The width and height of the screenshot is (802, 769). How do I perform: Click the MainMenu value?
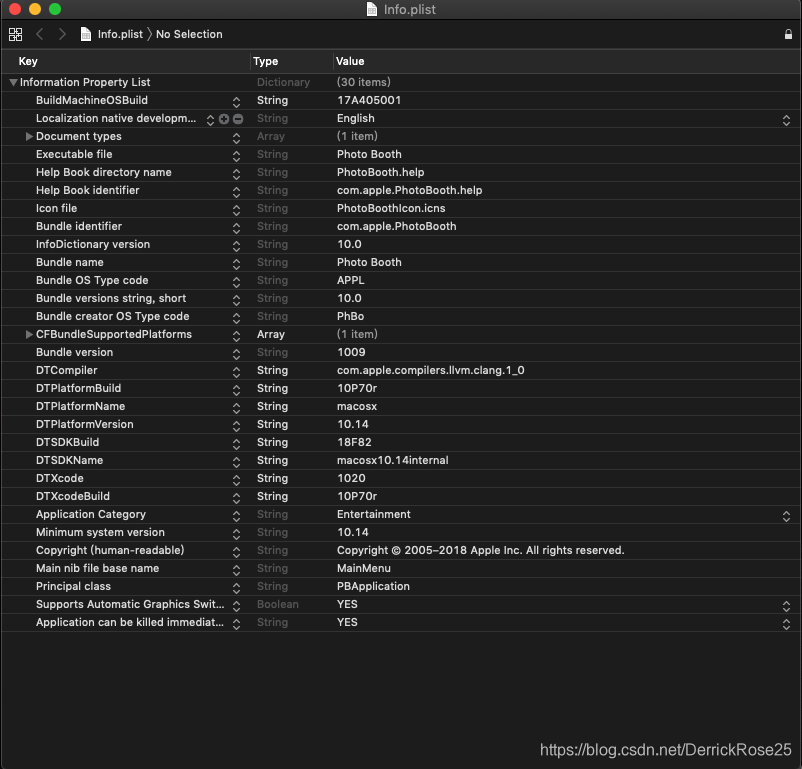click(x=364, y=568)
